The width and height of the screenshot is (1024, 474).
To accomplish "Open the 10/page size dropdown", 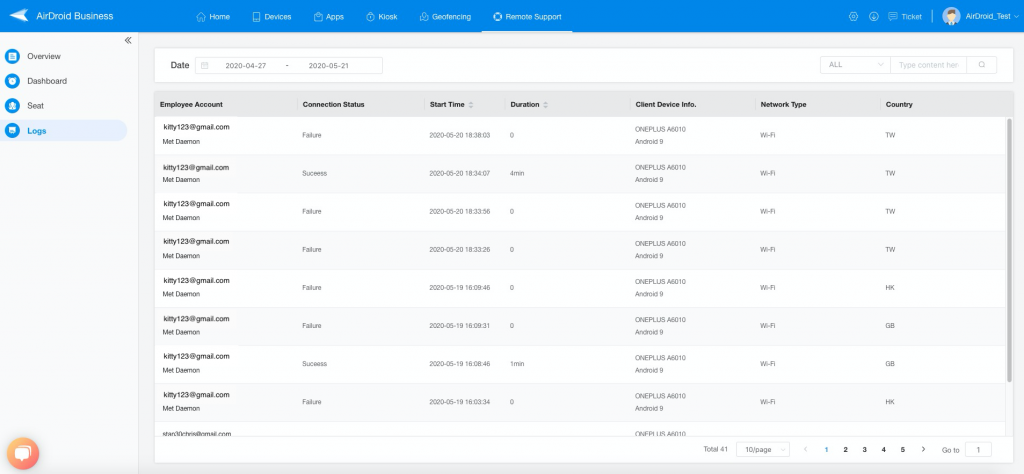I will (763, 449).
